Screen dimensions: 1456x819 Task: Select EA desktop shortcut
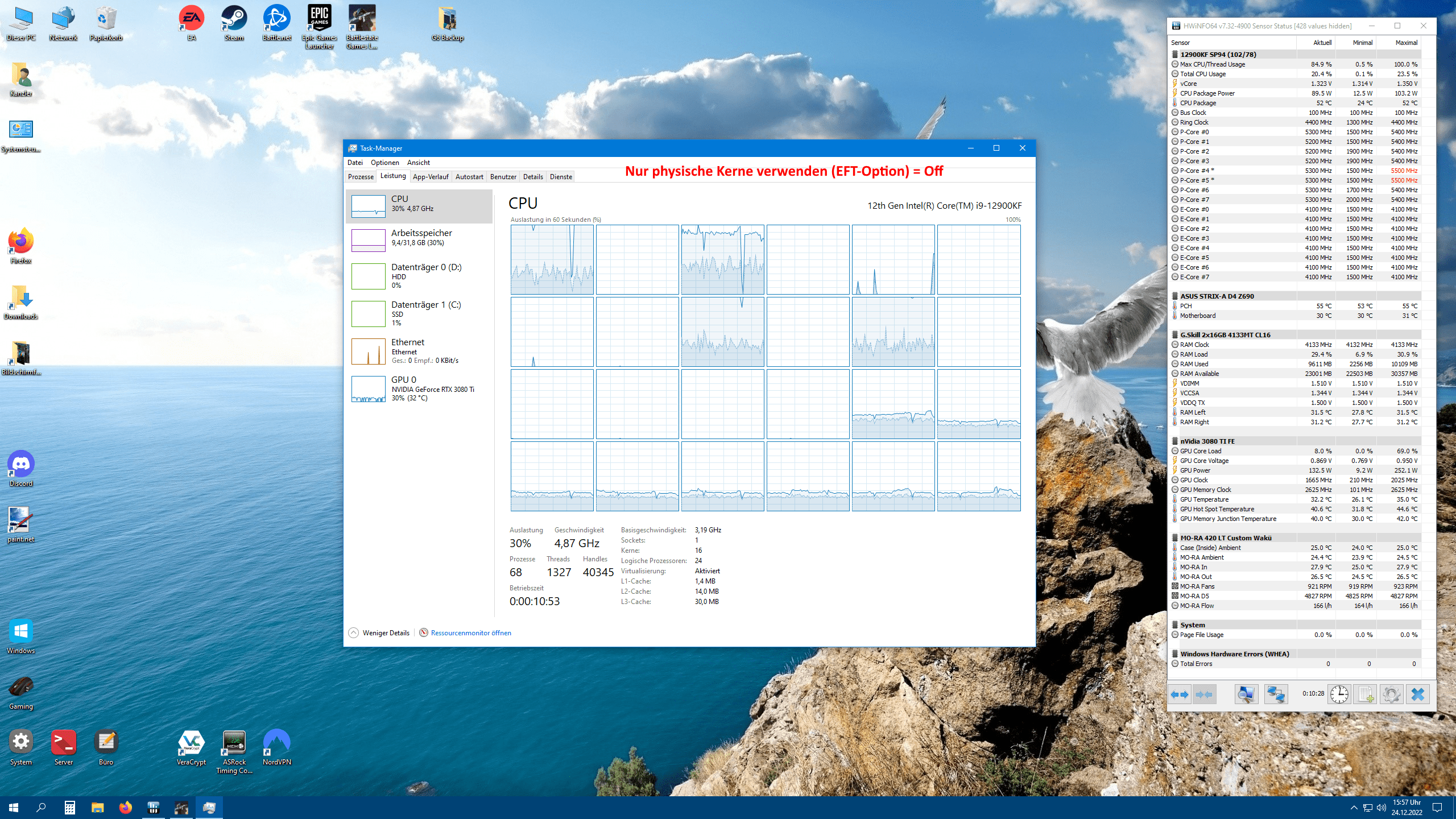coord(192,24)
